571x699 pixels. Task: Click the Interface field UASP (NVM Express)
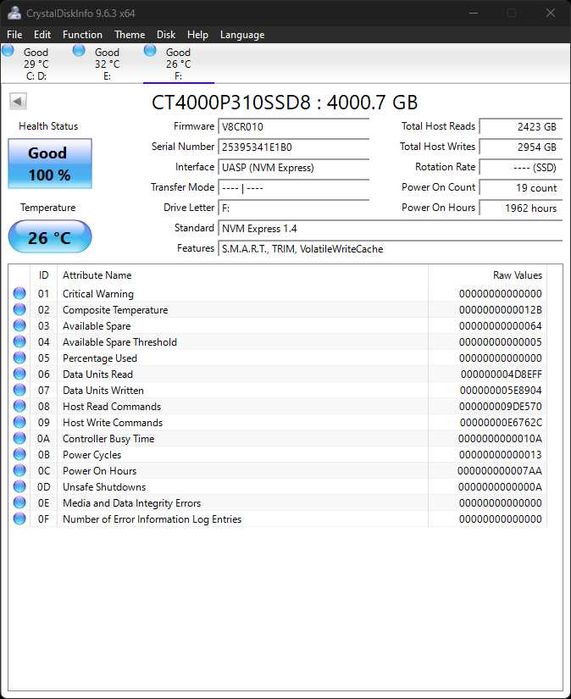point(294,168)
